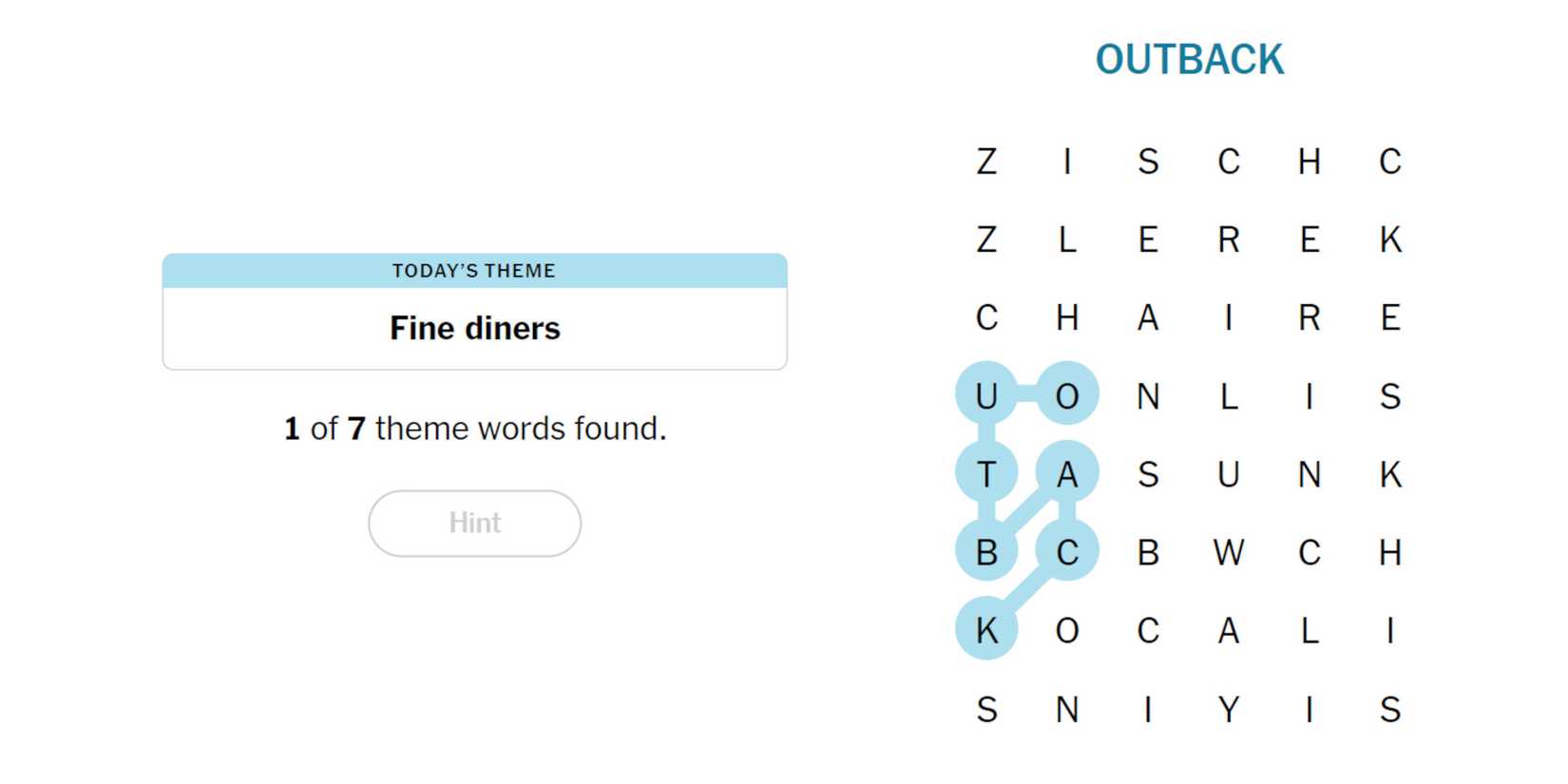Select the letter W in the grid
Screen dimensions: 1568x784
pos(1228,551)
